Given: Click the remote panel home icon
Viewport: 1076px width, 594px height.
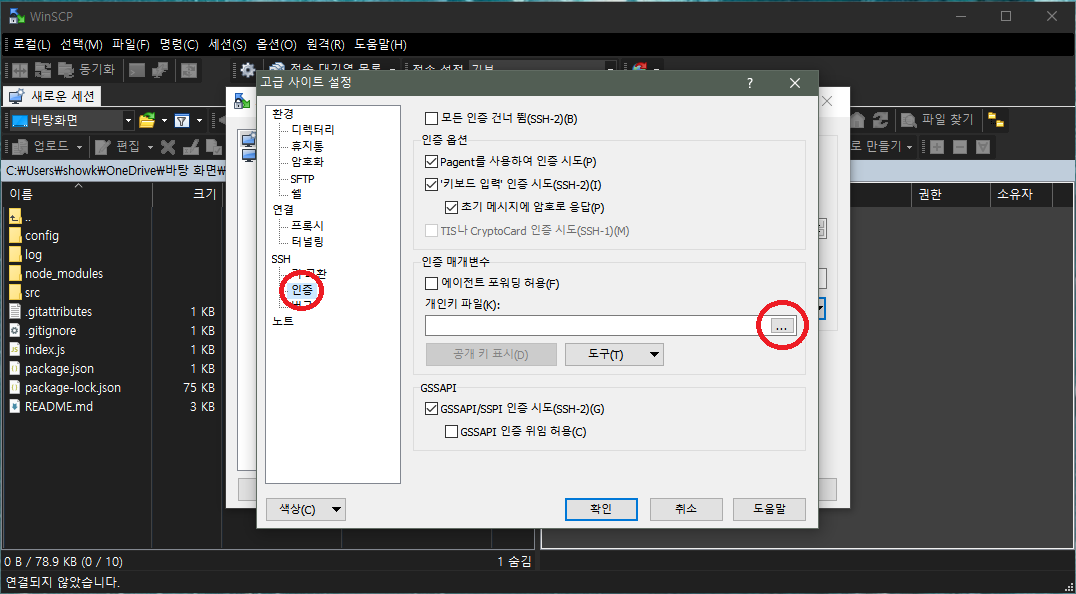Looking at the screenshot, I should point(857,120).
